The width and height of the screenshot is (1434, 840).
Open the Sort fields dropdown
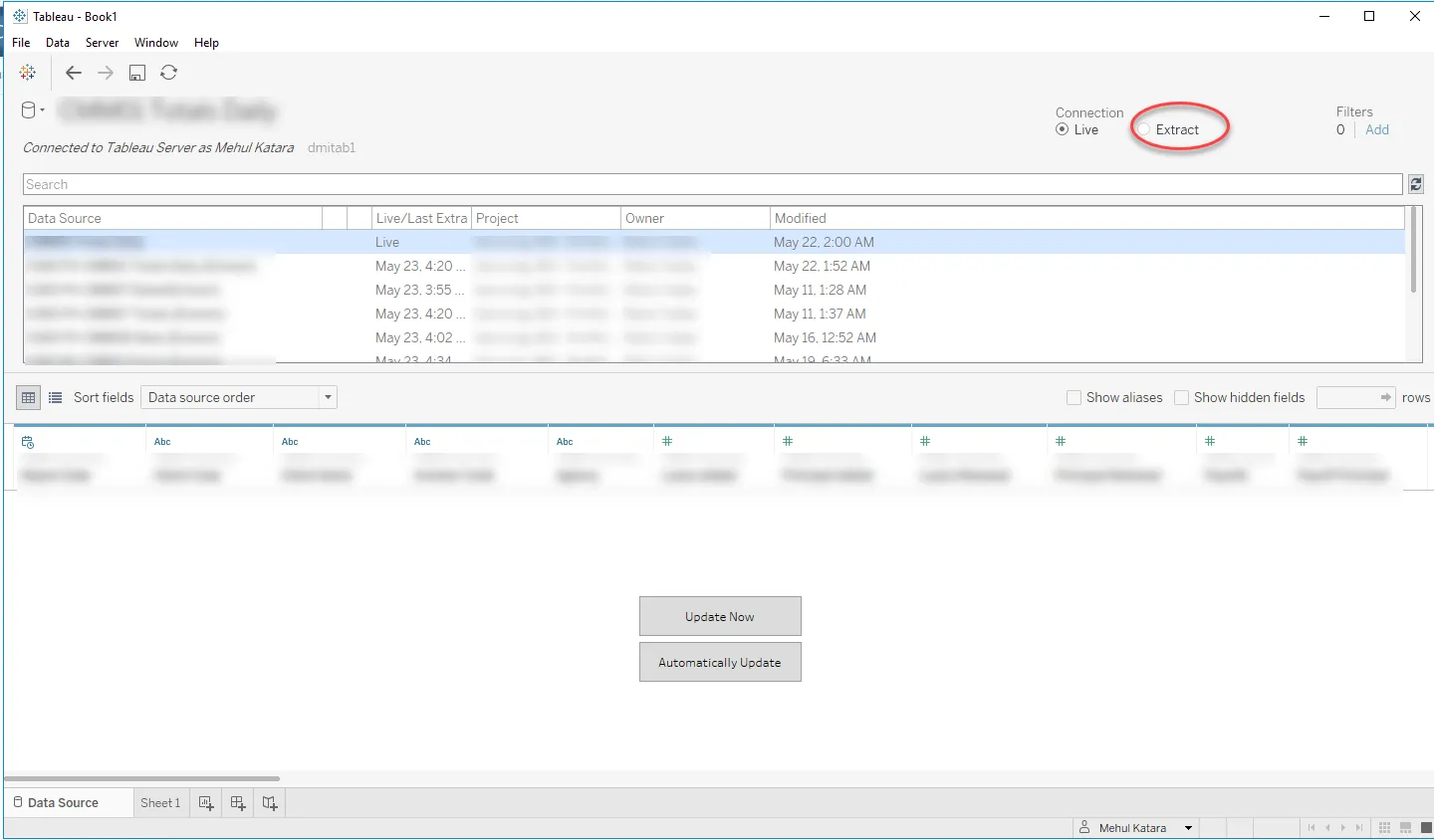click(x=239, y=398)
